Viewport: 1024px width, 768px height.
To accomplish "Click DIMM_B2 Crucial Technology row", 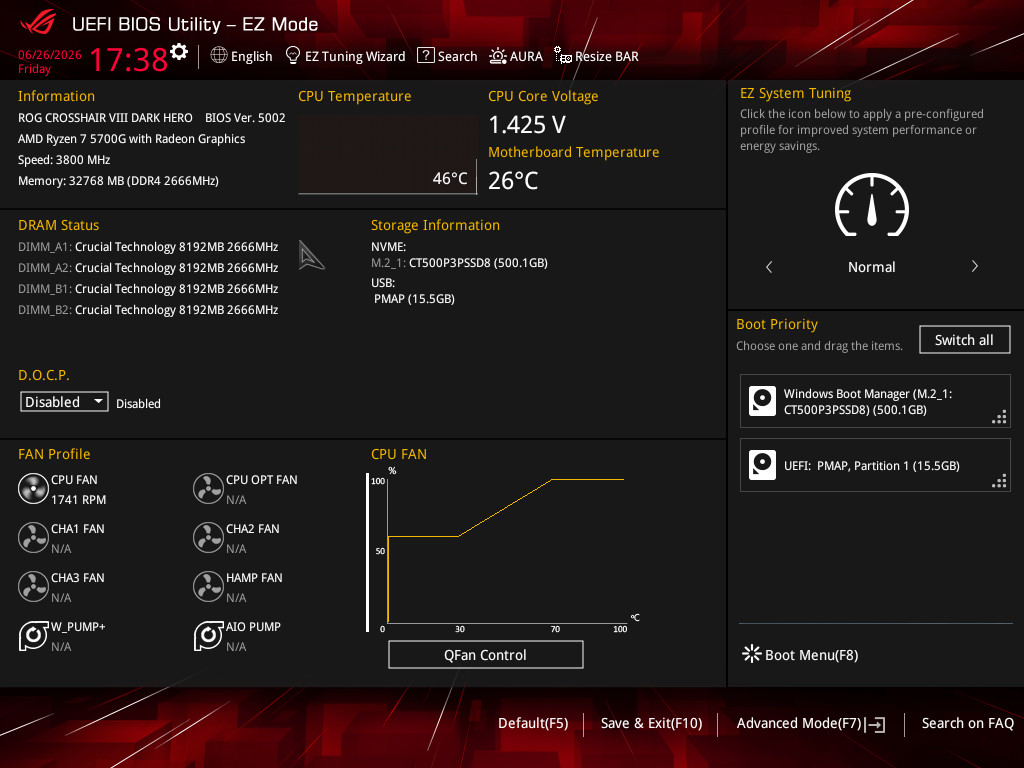I will pos(148,310).
